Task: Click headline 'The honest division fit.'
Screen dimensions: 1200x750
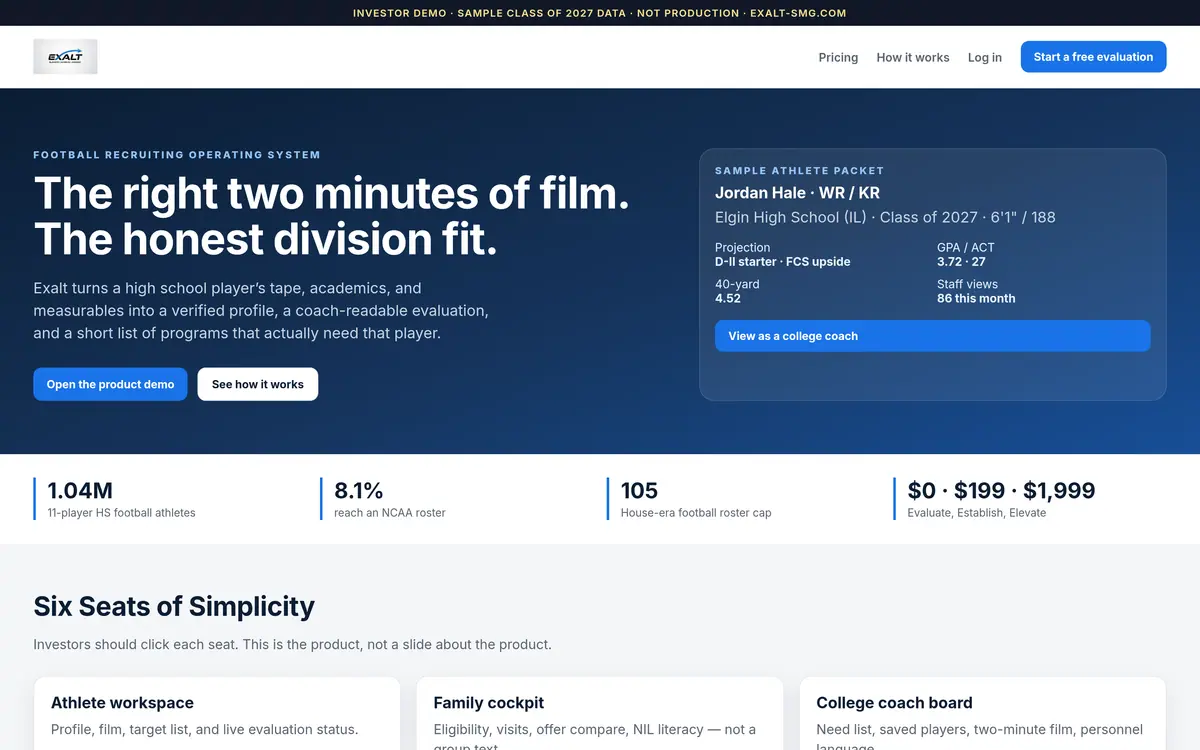Action: (x=265, y=239)
